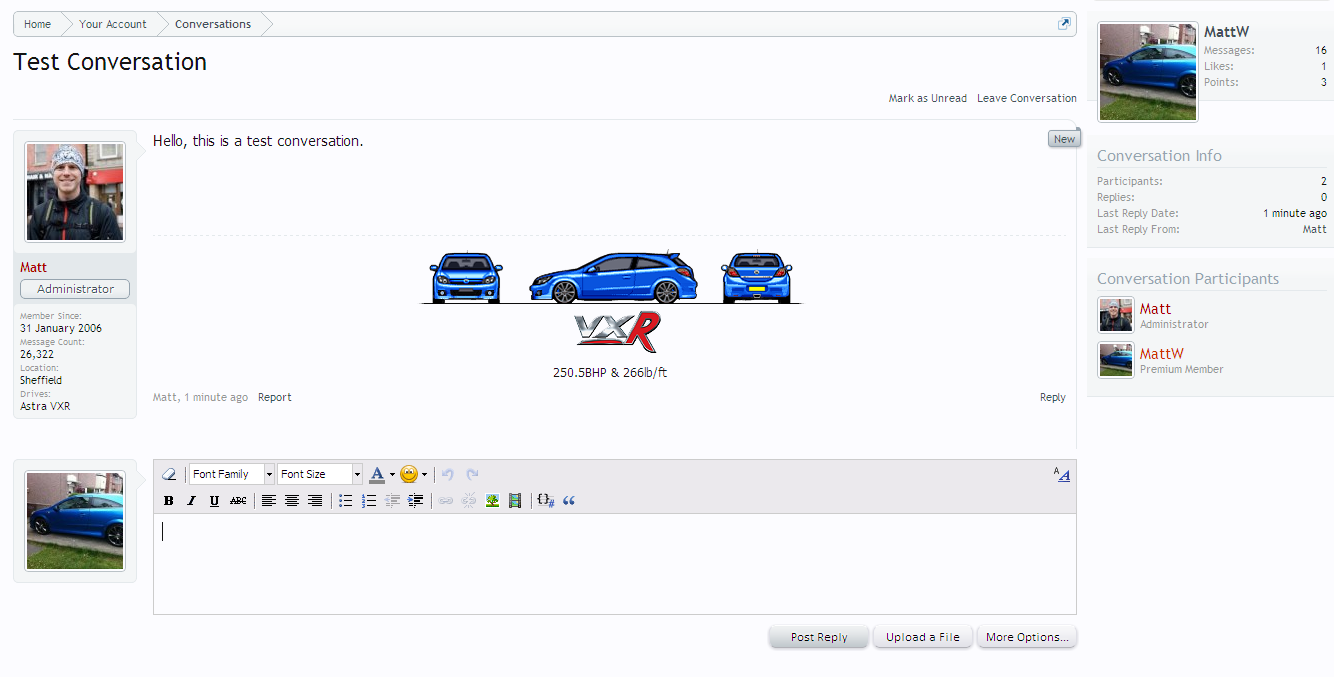Go to Your Account breadcrumb

click(x=113, y=24)
